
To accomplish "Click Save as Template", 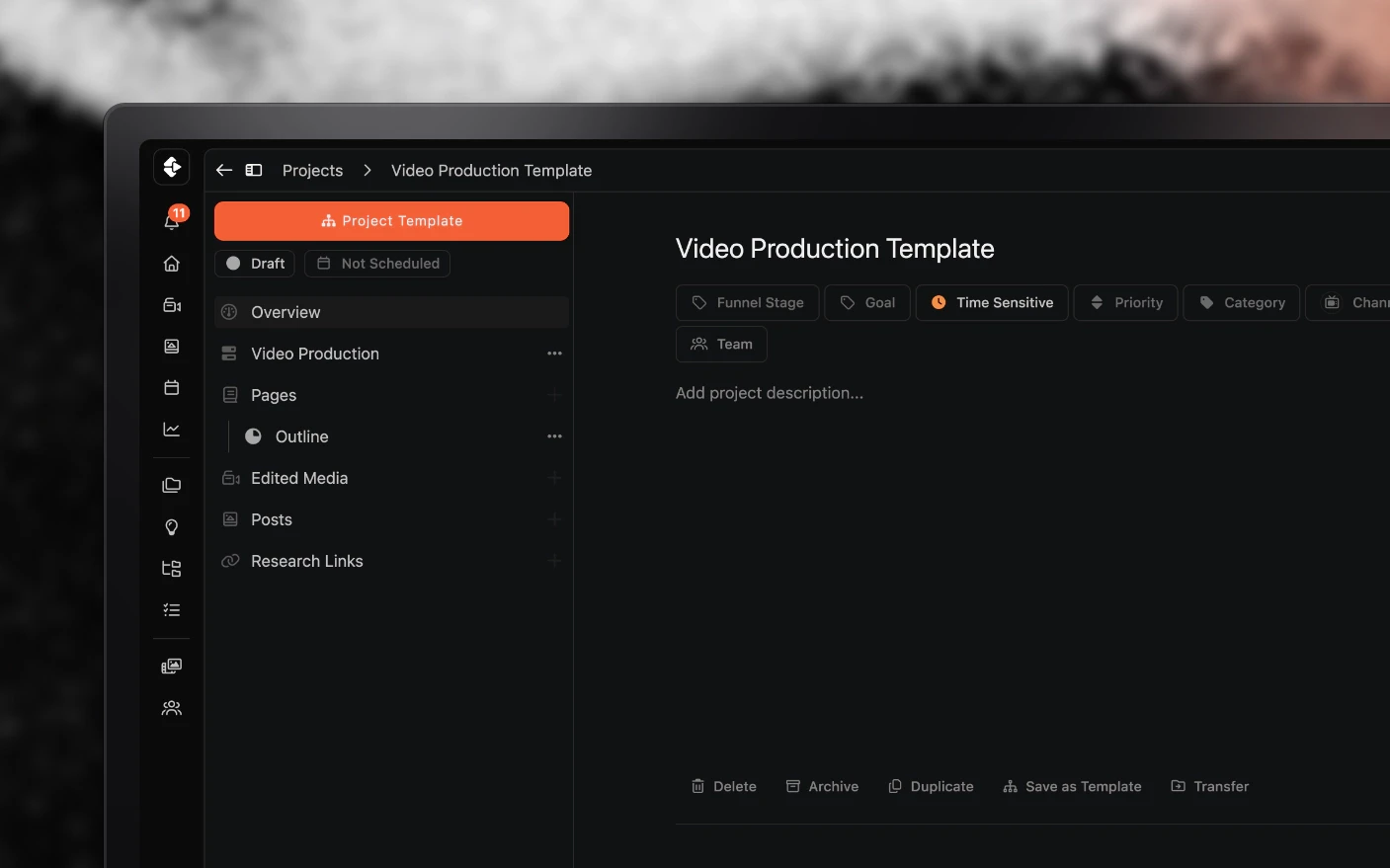I will point(1072,787).
